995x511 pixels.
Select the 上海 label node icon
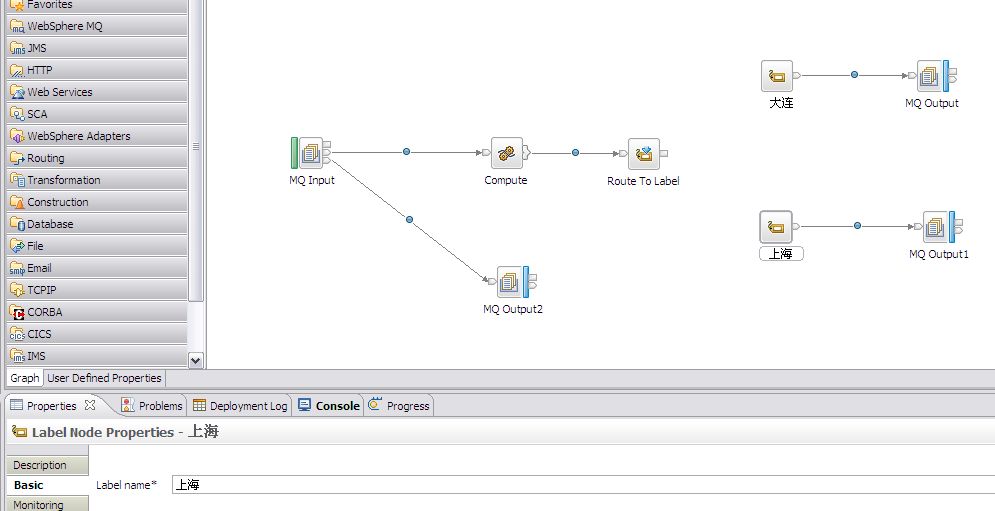click(x=776, y=227)
